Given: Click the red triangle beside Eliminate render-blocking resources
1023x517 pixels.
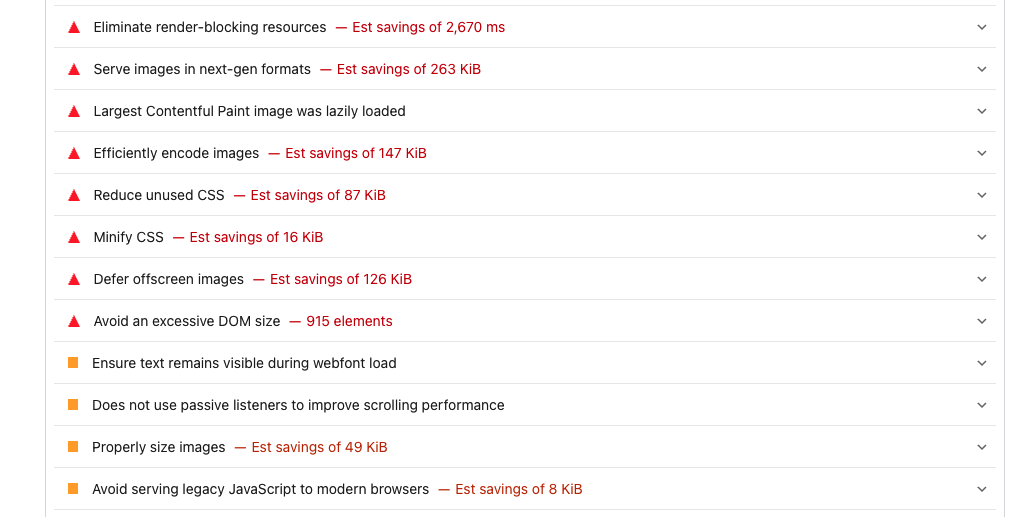Looking at the screenshot, I should tap(74, 27).
